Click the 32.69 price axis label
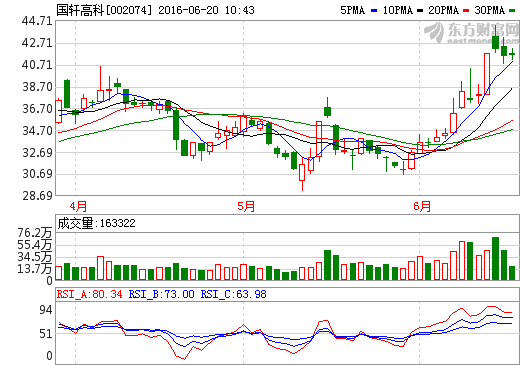 click(x=37, y=153)
